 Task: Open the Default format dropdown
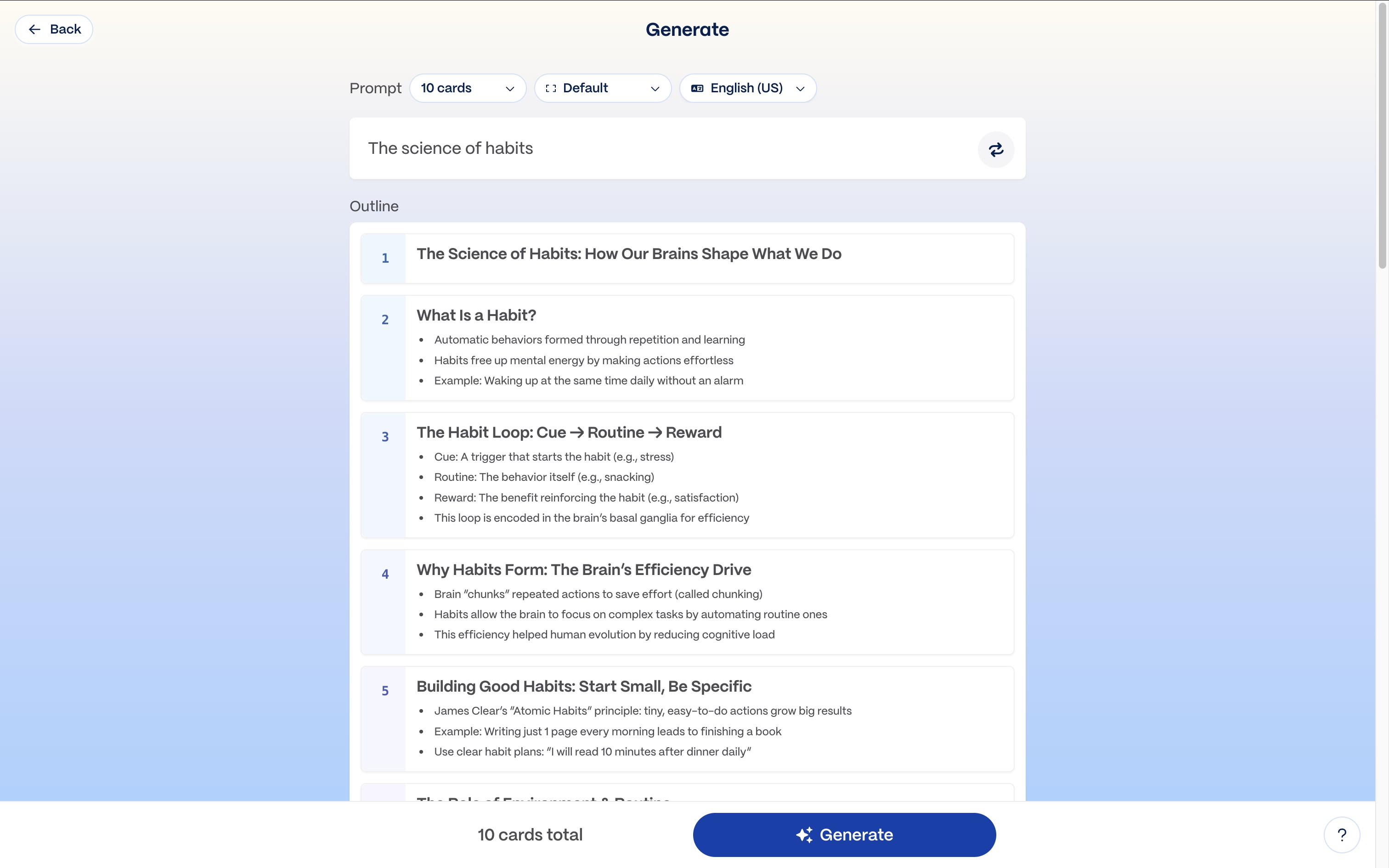[602, 88]
